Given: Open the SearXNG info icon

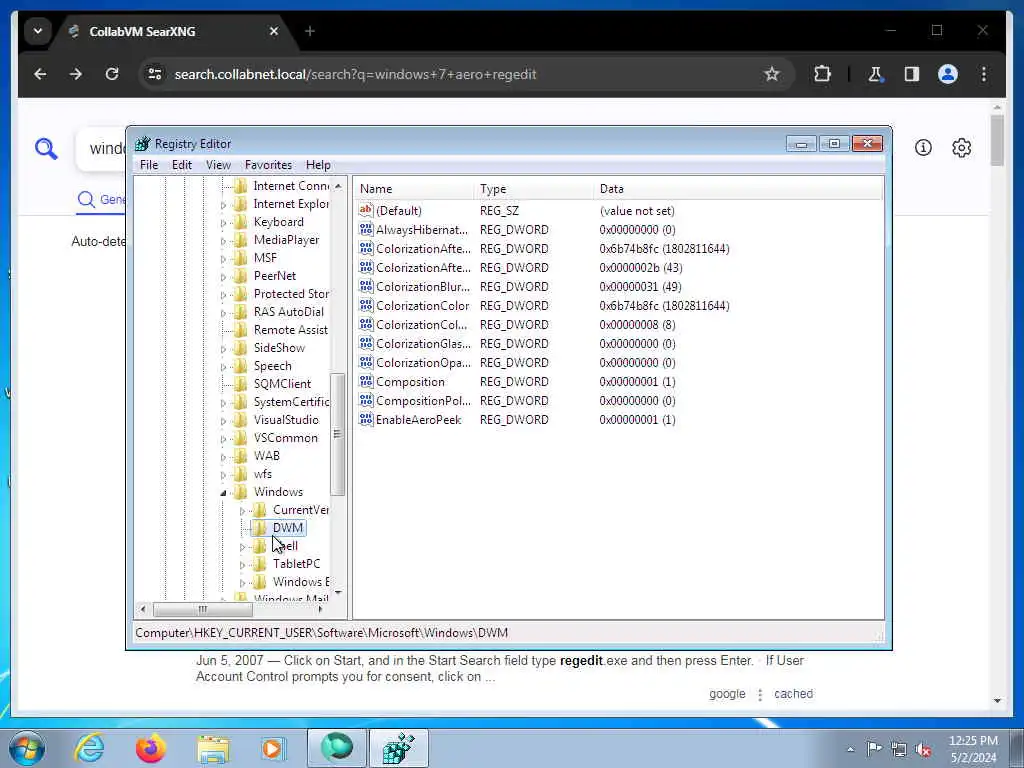Looking at the screenshot, I should coord(923,148).
